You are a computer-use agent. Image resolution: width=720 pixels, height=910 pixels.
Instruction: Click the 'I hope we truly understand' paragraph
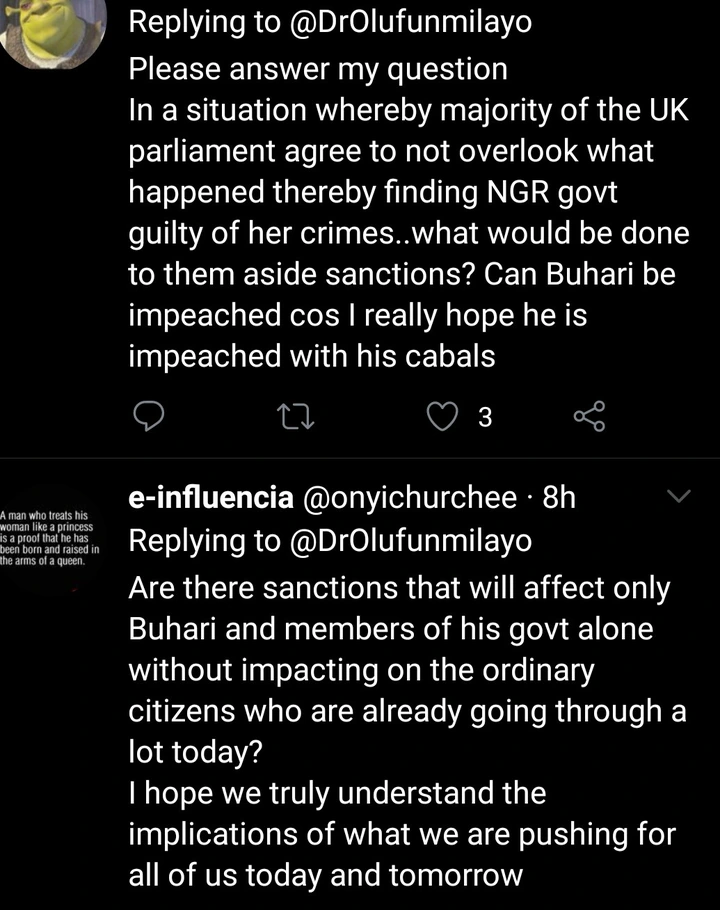pyautogui.click(x=337, y=794)
